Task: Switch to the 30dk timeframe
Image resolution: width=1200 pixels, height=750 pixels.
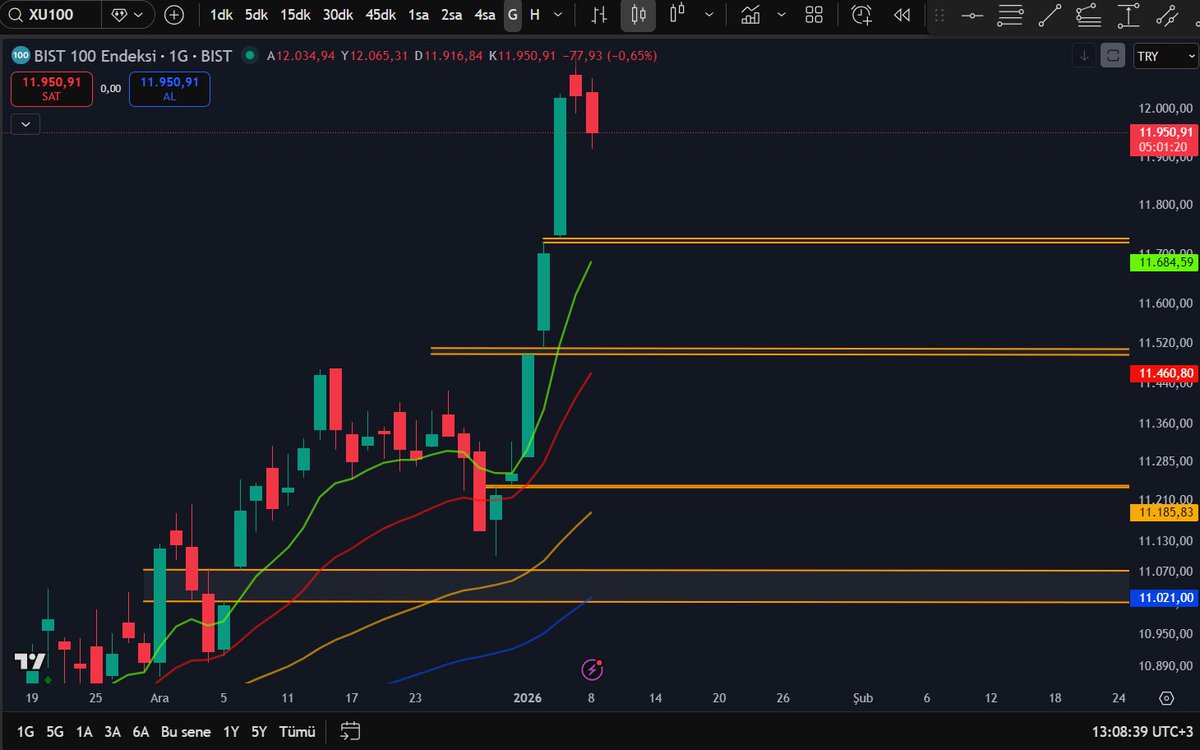Action: 338,15
